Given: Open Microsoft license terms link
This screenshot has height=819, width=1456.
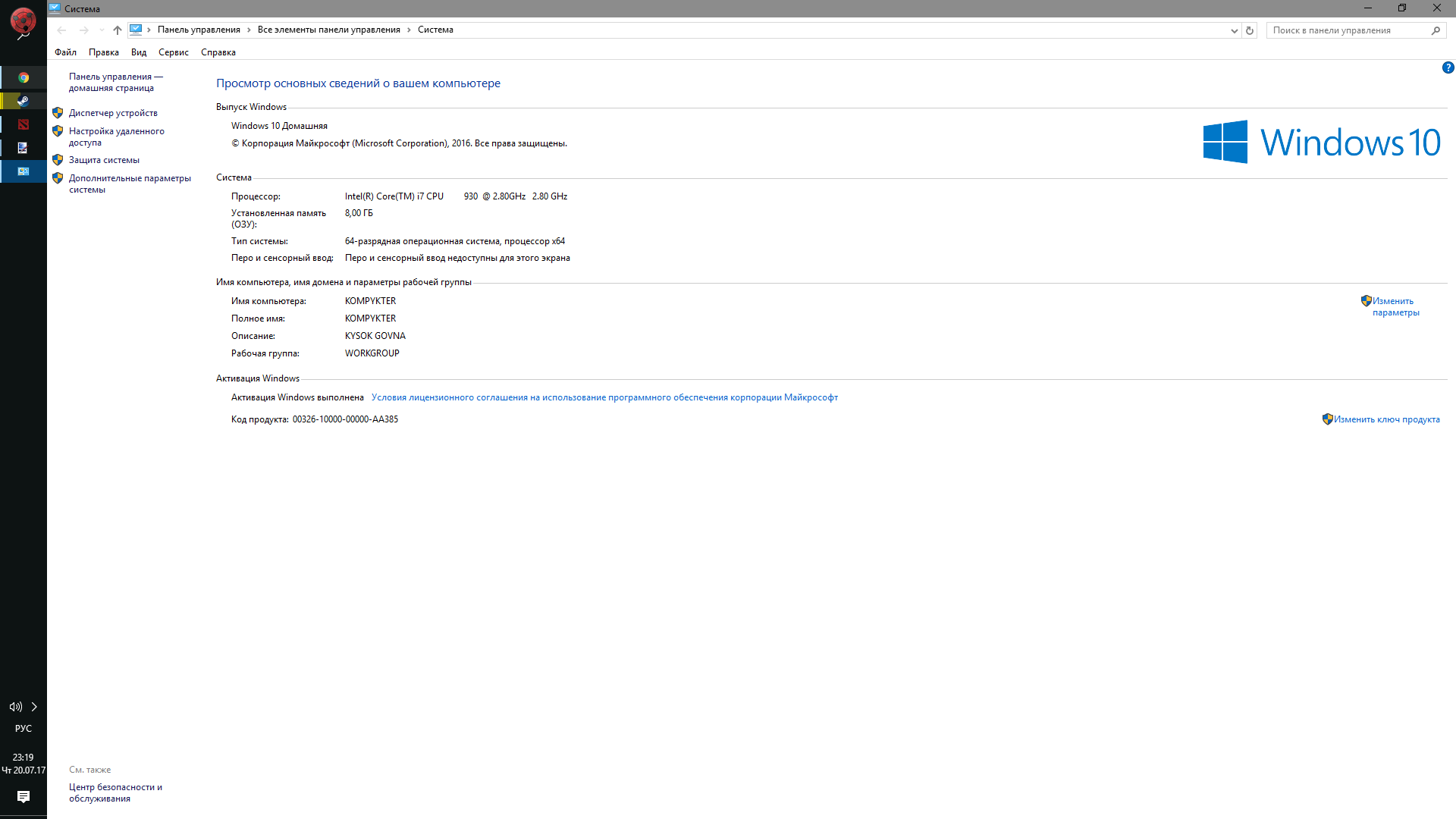Looking at the screenshot, I should click(x=604, y=397).
